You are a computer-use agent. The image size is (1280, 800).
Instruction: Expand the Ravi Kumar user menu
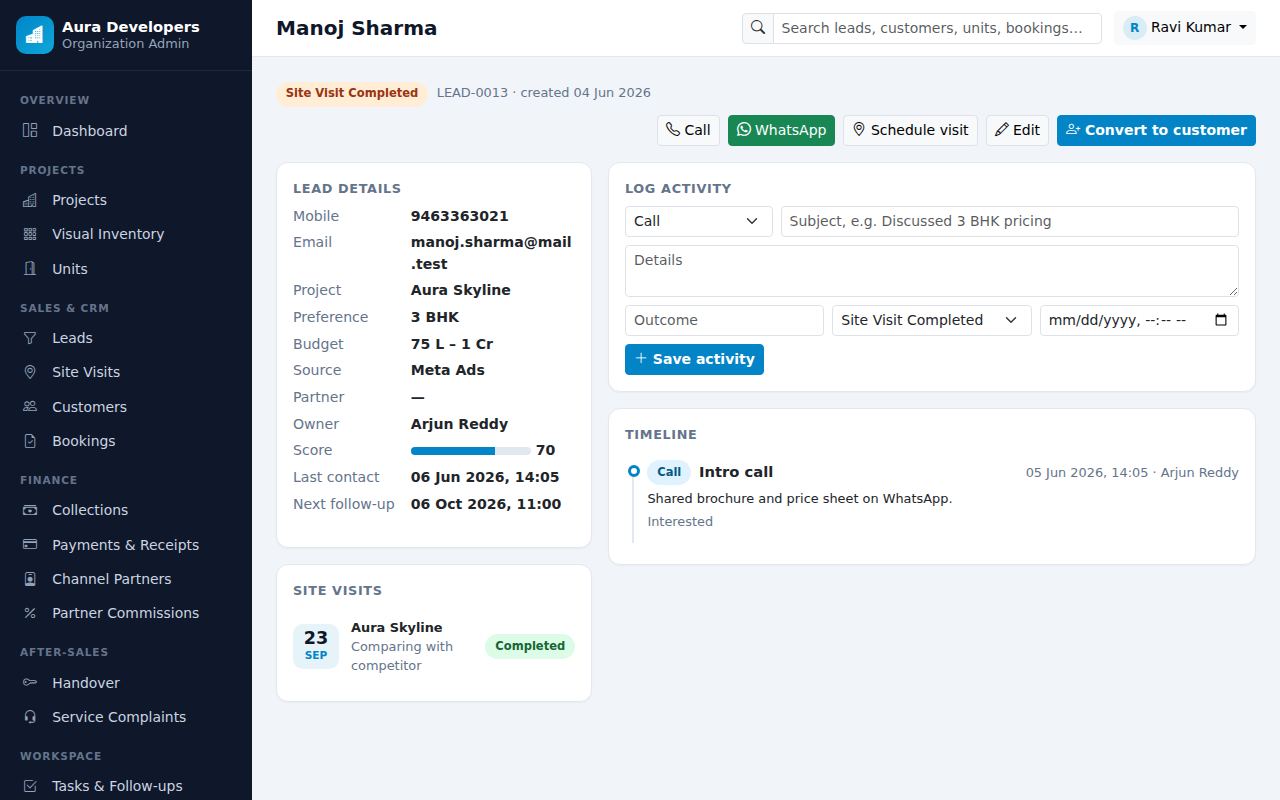1185,28
